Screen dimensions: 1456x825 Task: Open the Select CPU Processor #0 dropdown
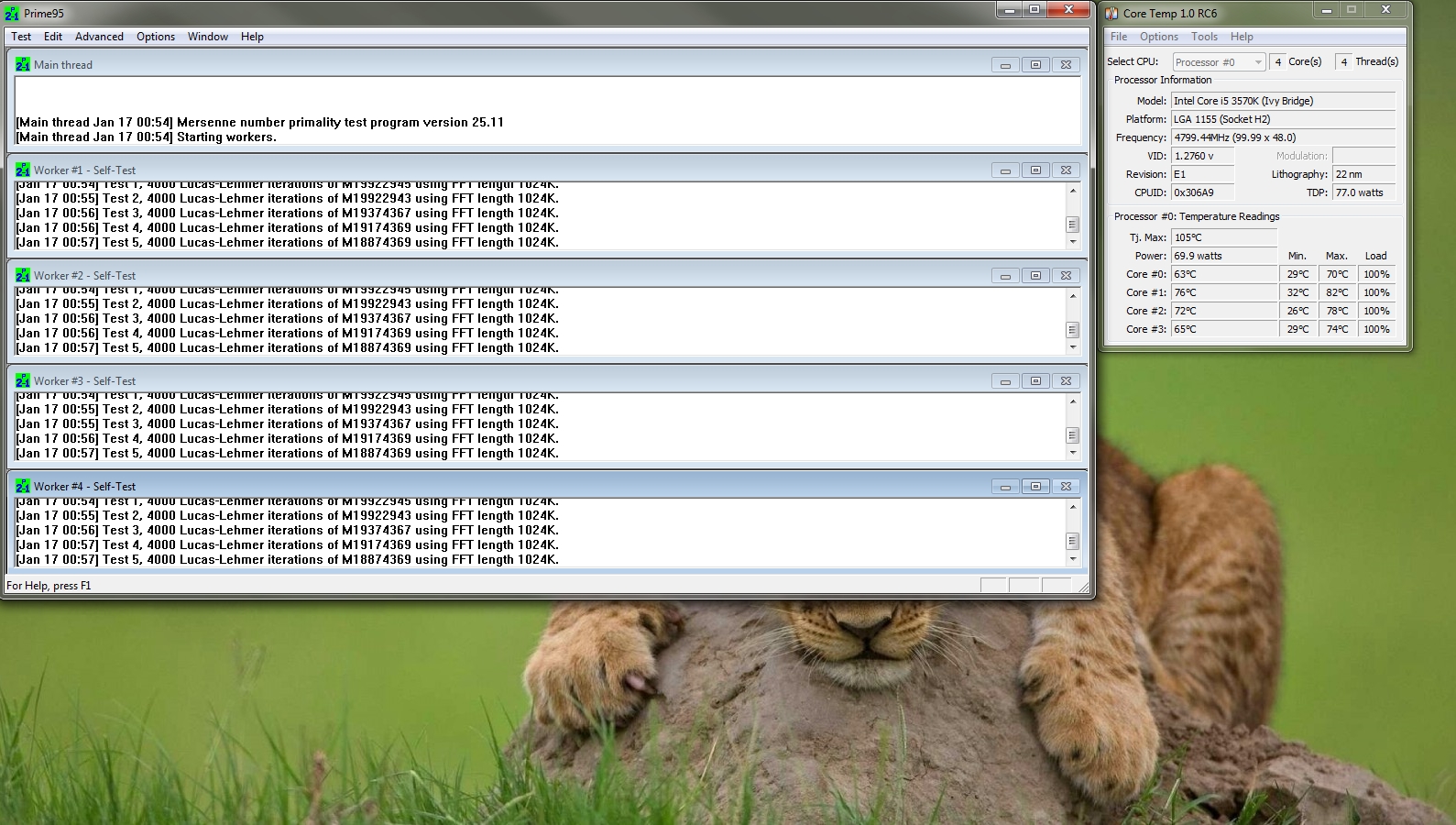[1219, 62]
